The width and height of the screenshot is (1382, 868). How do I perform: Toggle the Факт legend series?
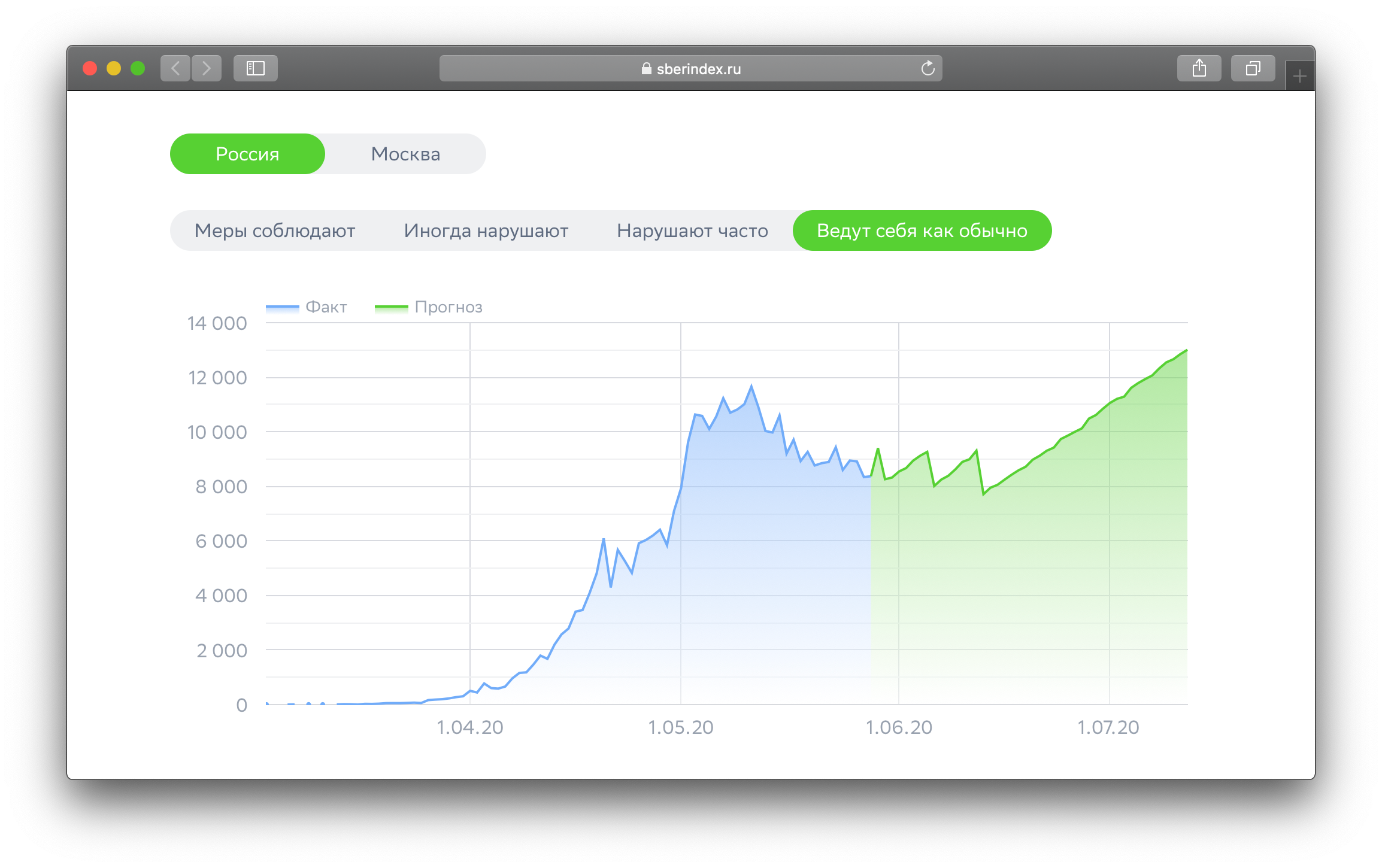point(326,307)
